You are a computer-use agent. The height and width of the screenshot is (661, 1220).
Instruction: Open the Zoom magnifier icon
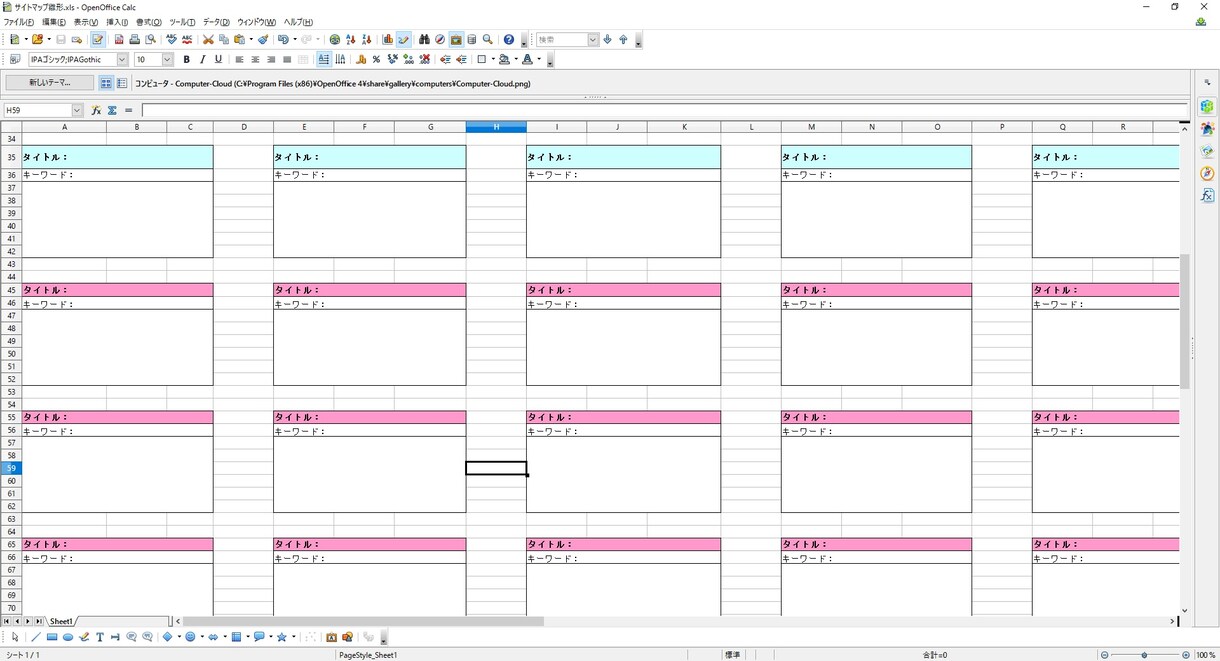tap(488, 40)
